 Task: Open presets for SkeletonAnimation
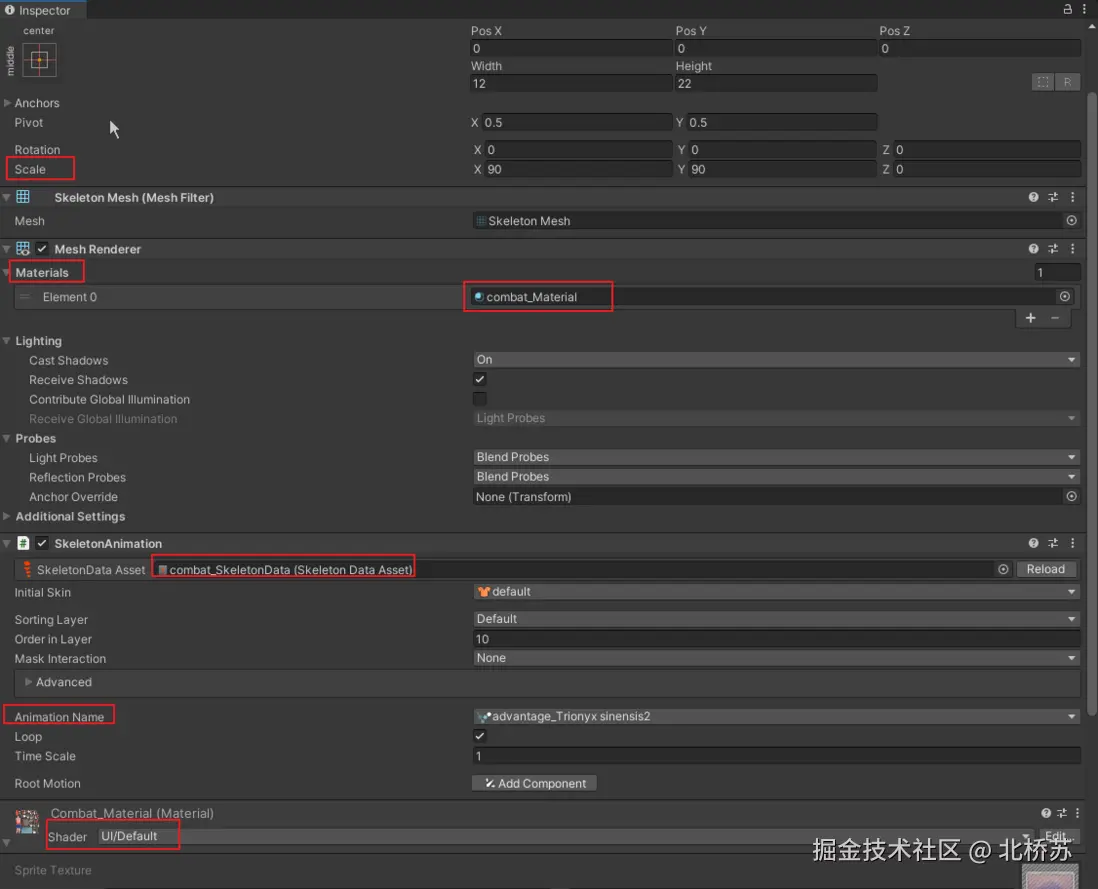(1053, 543)
